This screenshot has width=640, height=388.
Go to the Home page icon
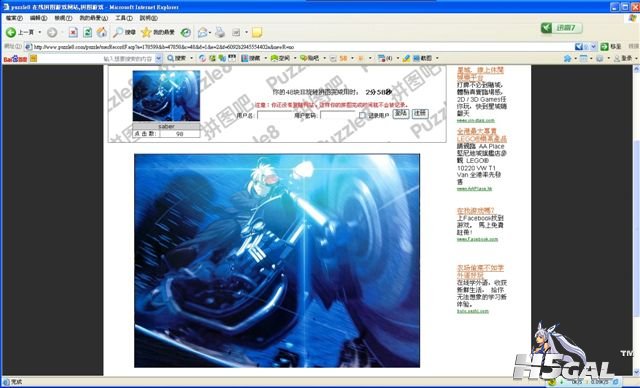[x=102, y=32]
